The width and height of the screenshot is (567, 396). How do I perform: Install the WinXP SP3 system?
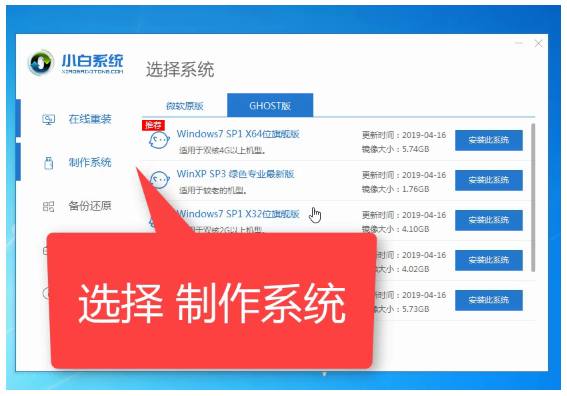[x=489, y=180]
